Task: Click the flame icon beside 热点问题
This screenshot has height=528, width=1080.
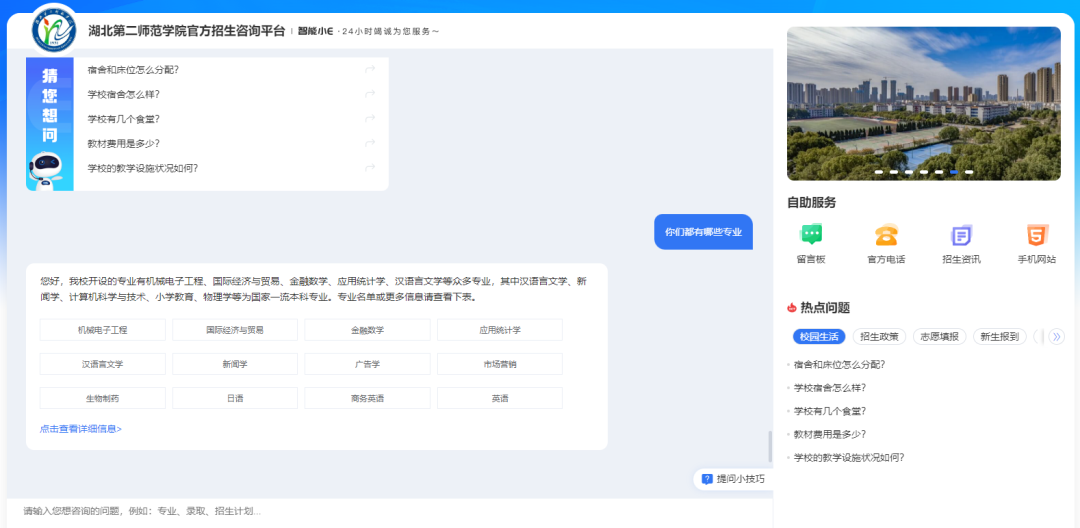Action: click(791, 308)
